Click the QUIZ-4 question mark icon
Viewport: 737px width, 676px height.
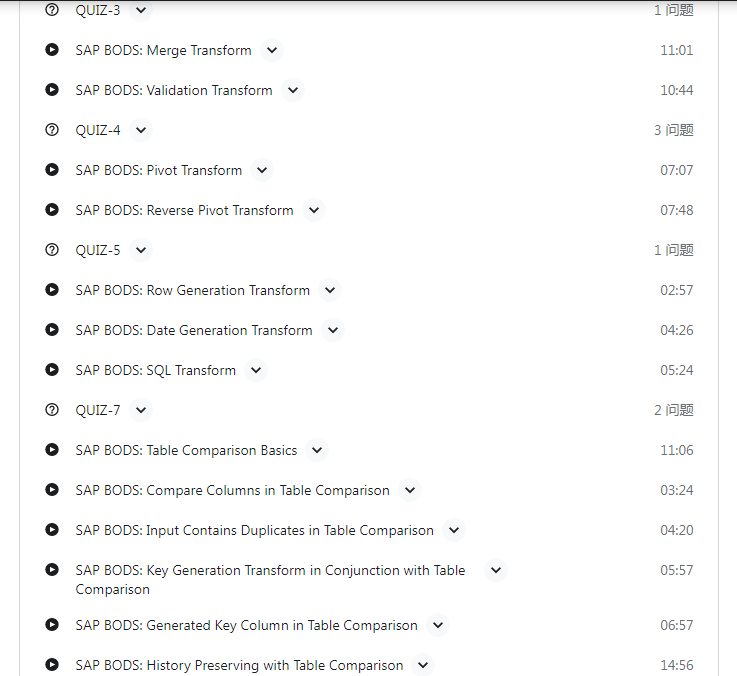click(x=52, y=129)
